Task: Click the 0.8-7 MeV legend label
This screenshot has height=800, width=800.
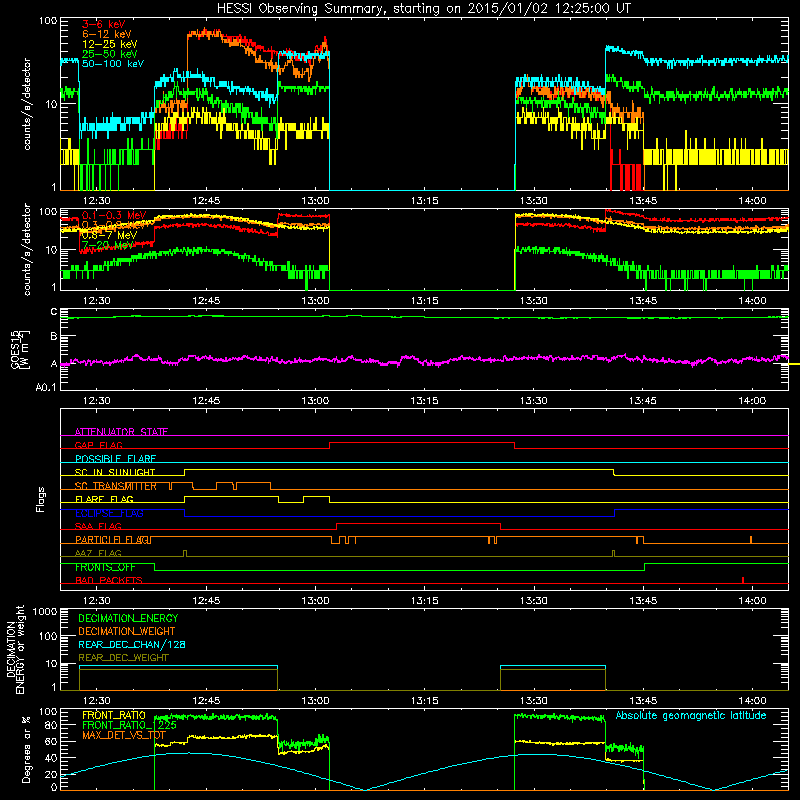Action: (109, 235)
